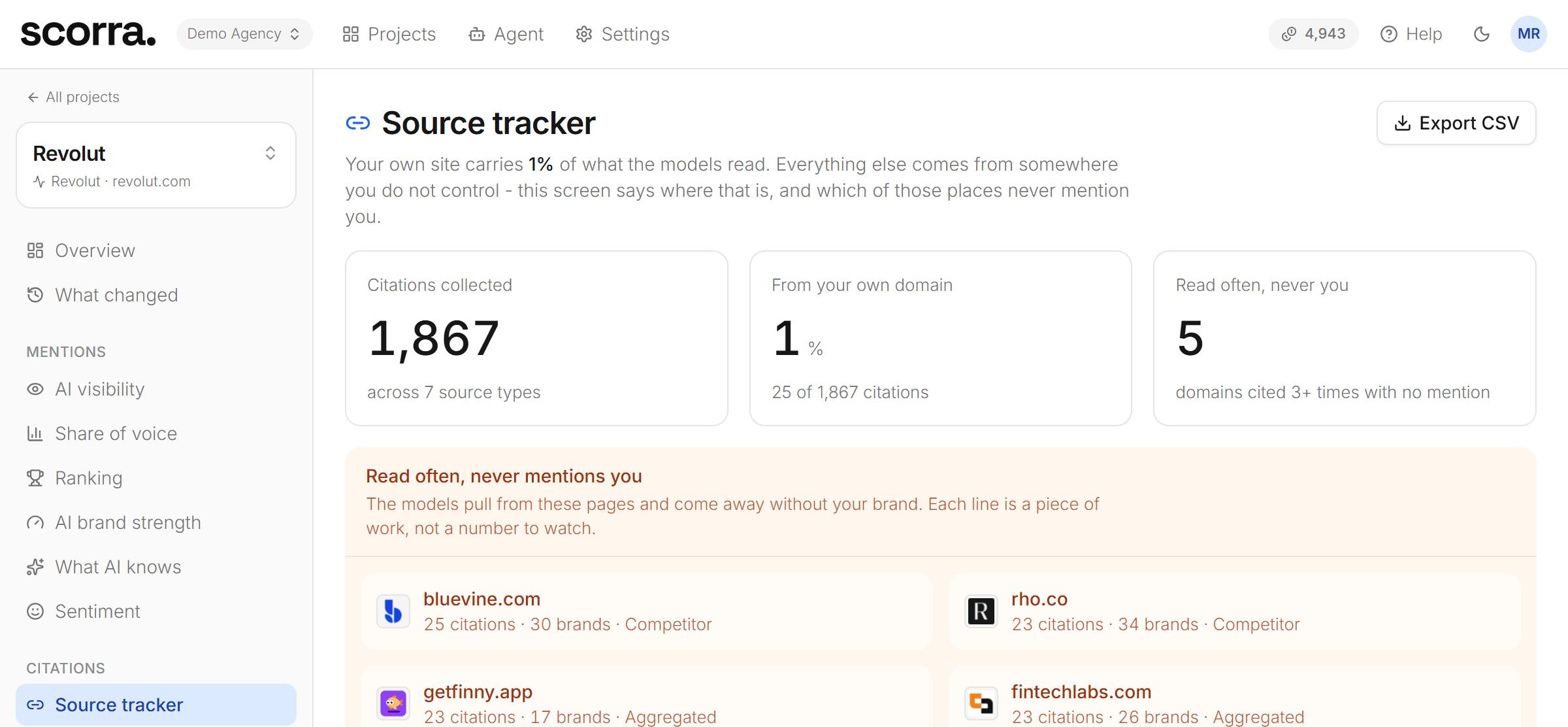Click the From your own domain card

[941, 339]
